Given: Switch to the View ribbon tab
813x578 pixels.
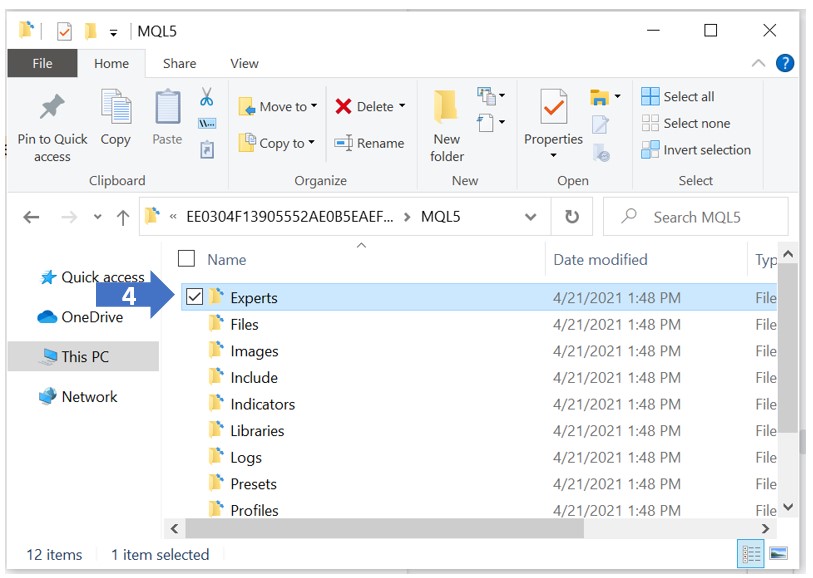Looking at the screenshot, I should [x=244, y=63].
